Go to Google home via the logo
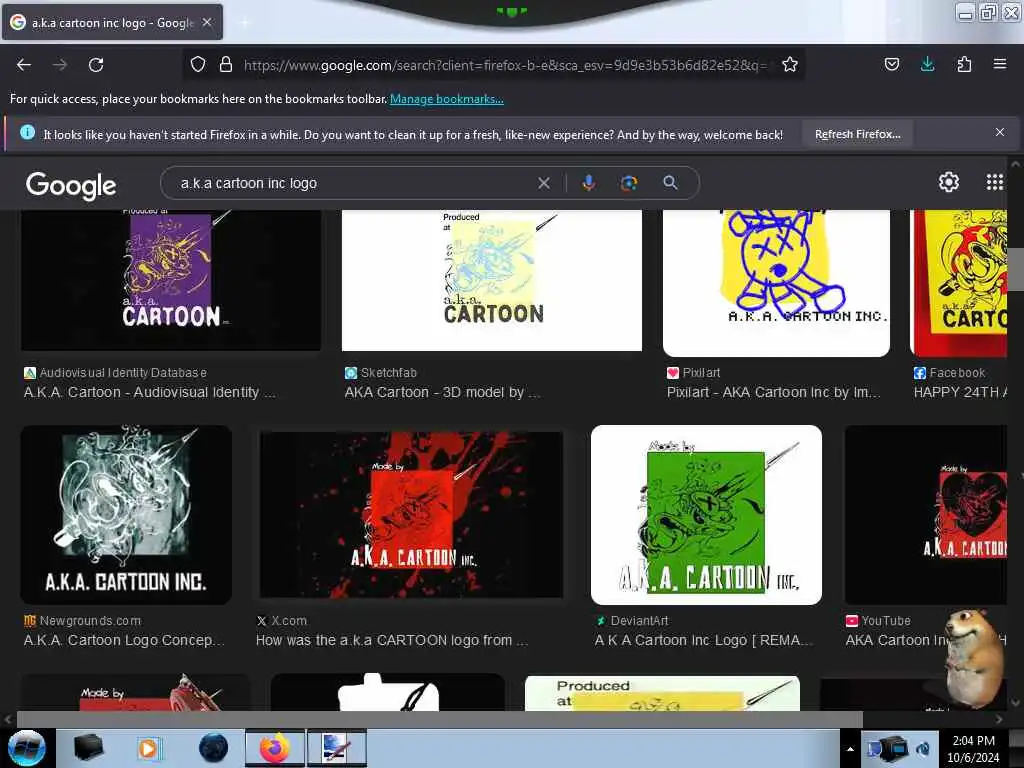The image size is (1024, 768). tap(71, 185)
